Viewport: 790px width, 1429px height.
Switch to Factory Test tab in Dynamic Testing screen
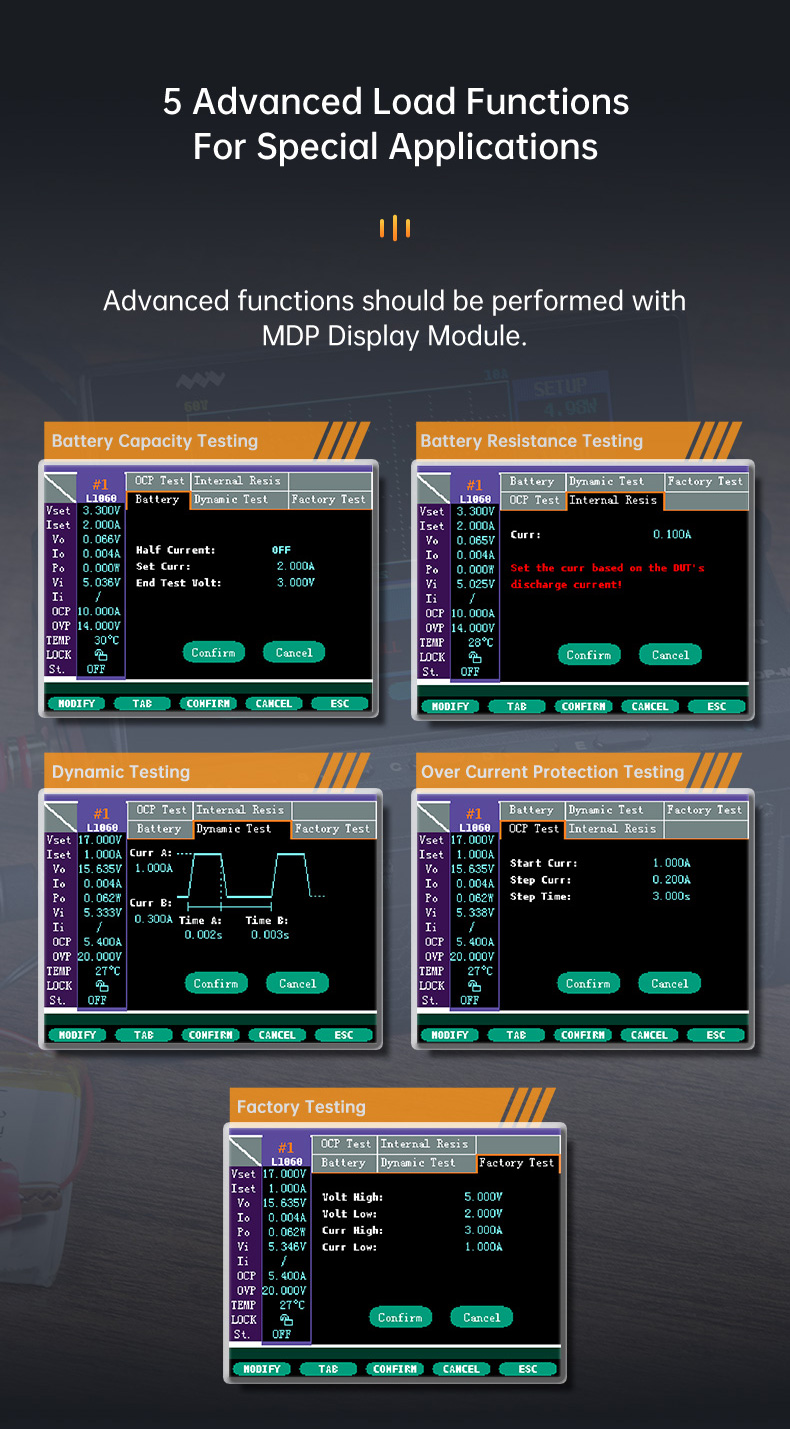click(332, 829)
